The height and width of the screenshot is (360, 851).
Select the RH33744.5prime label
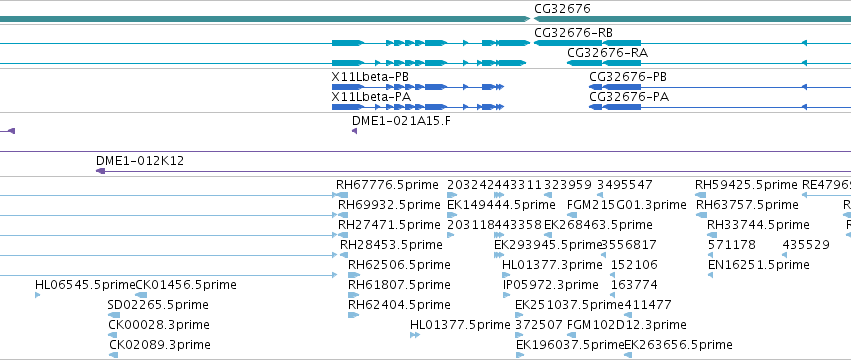pyautogui.click(x=758, y=225)
